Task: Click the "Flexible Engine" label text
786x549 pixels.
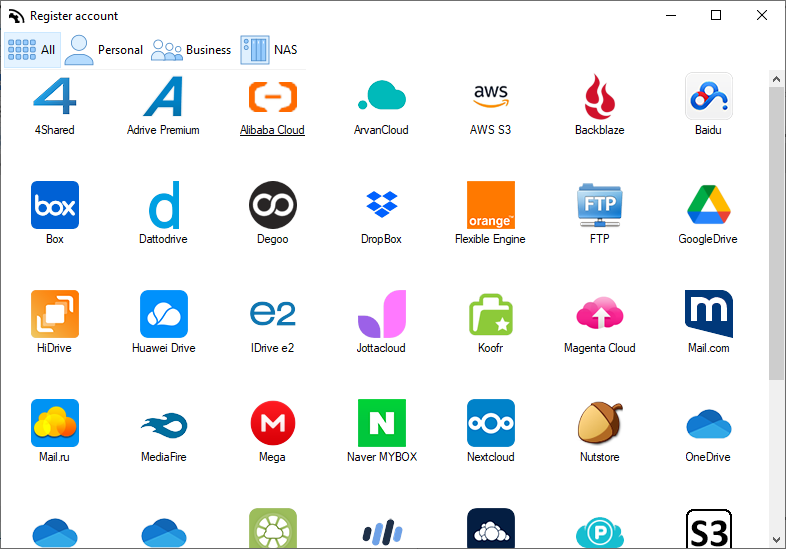Action: pyautogui.click(x=490, y=239)
